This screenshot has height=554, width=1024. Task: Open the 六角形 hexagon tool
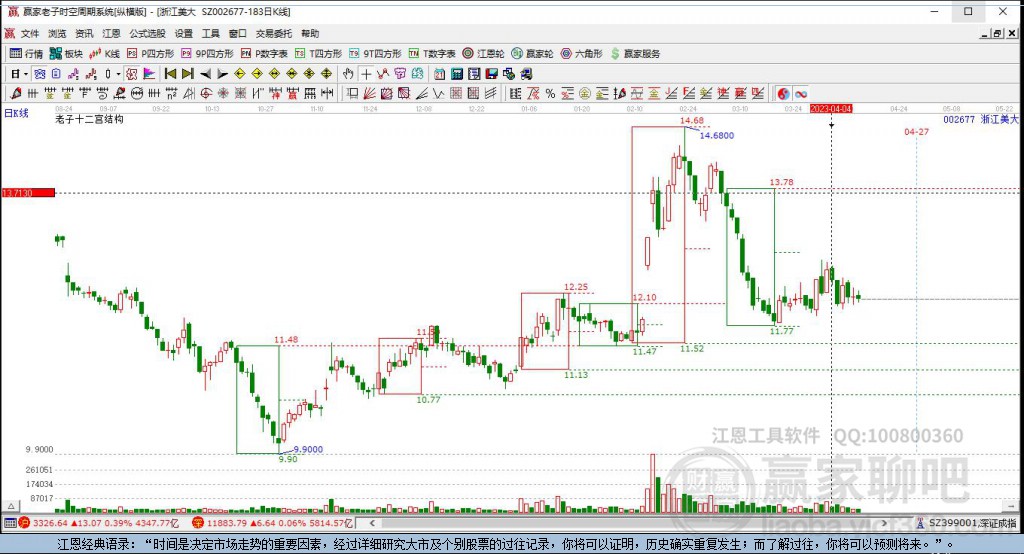pos(582,54)
